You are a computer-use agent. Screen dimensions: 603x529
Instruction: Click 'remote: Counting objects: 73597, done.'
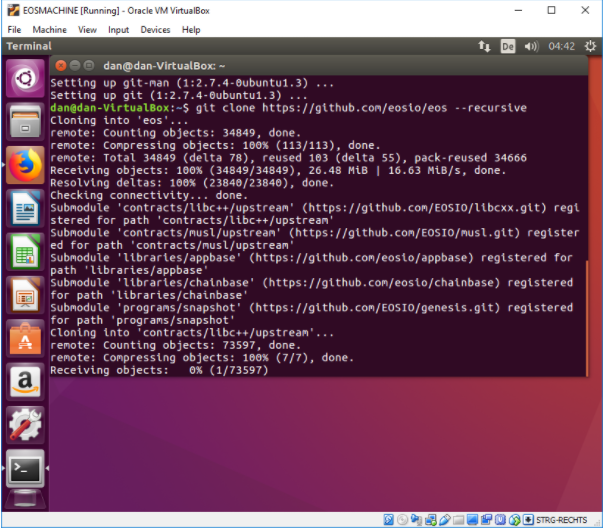click(x=175, y=345)
